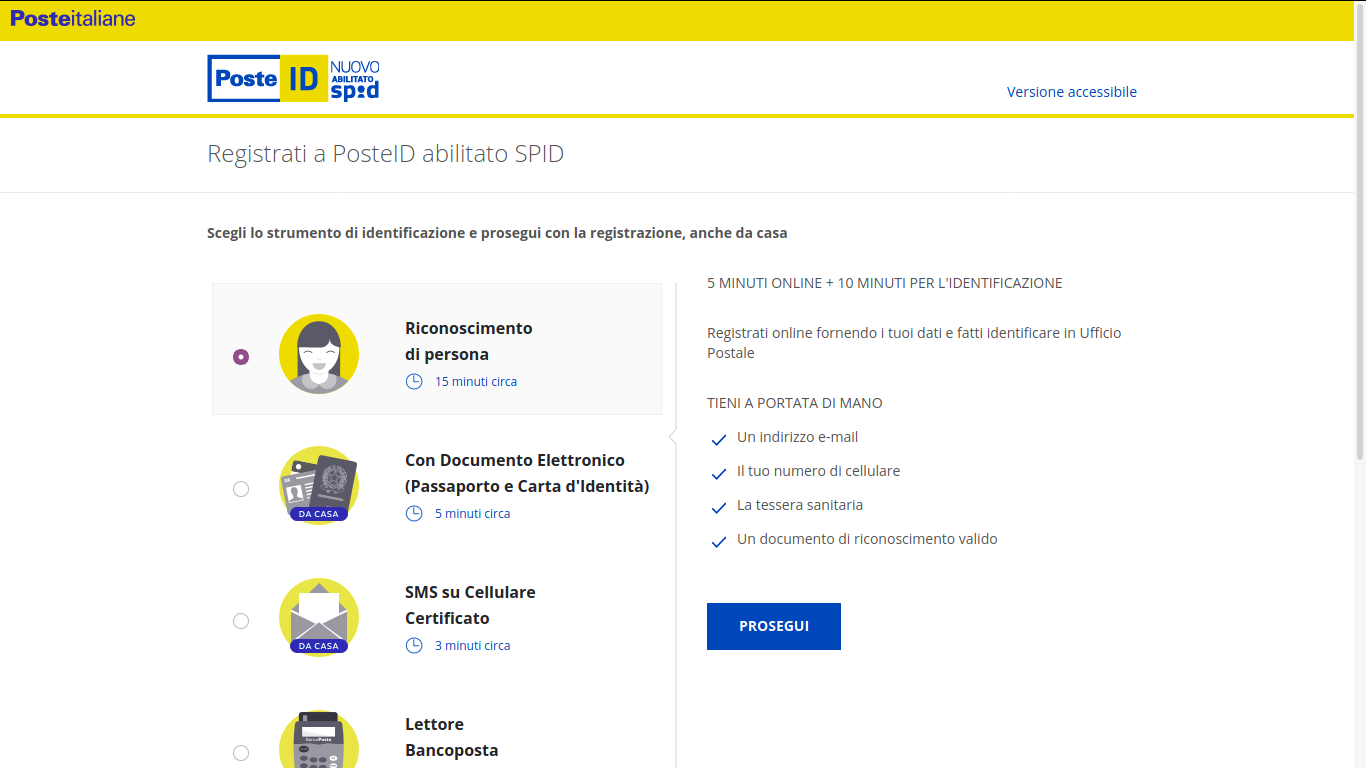Click the passport and ID card icon
The height and width of the screenshot is (768, 1366).
tap(319, 485)
